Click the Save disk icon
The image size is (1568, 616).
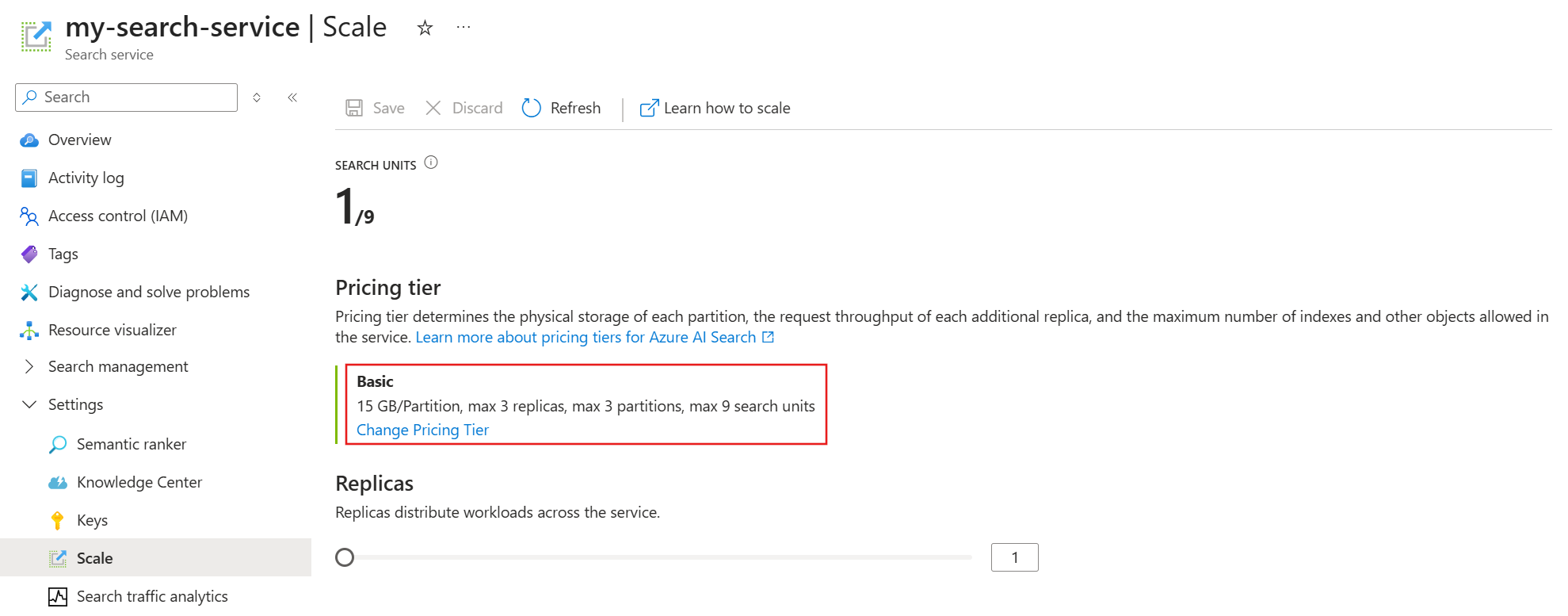pyautogui.click(x=354, y=108)
